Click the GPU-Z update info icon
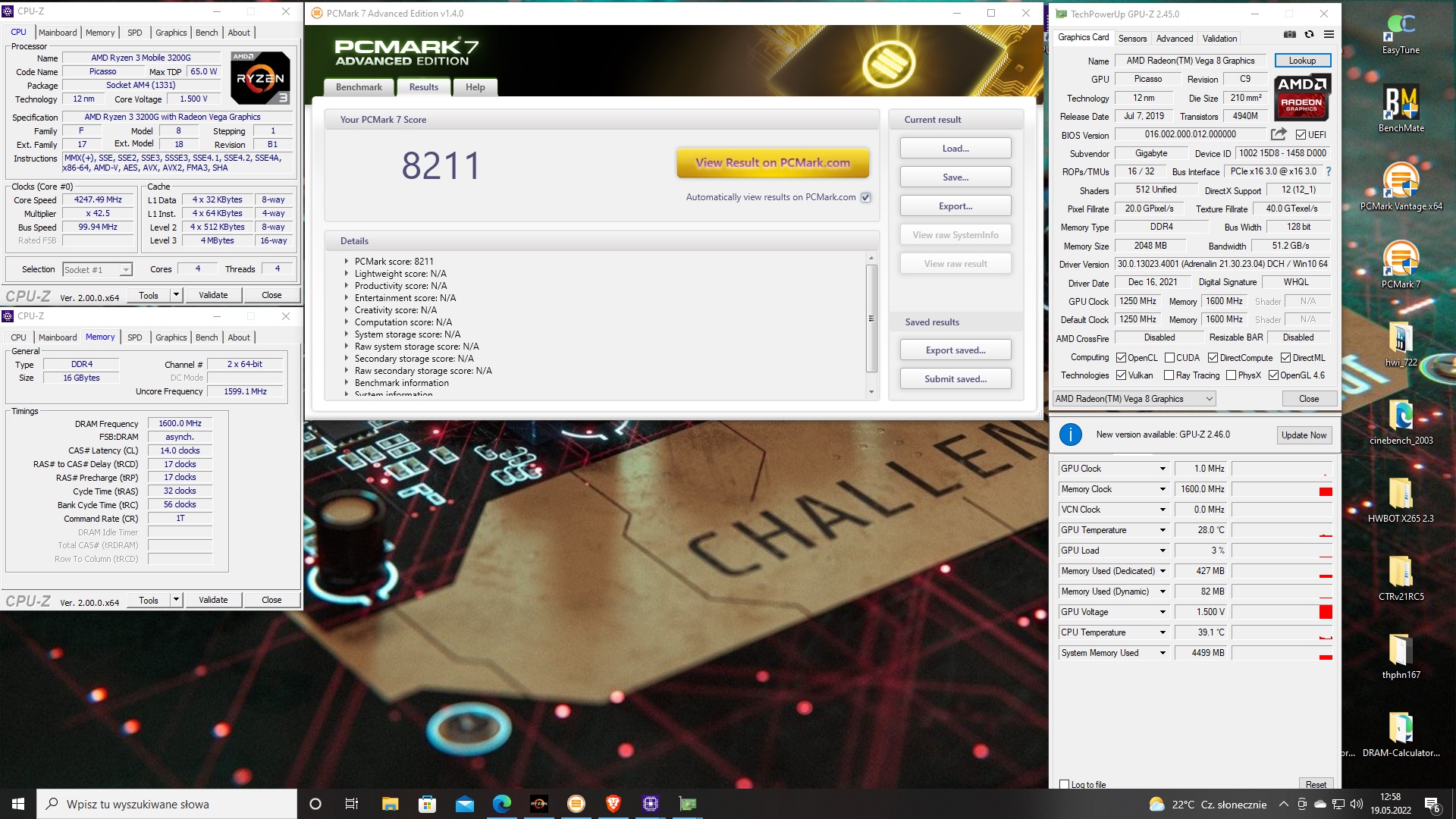 [x=1070, y=435]
